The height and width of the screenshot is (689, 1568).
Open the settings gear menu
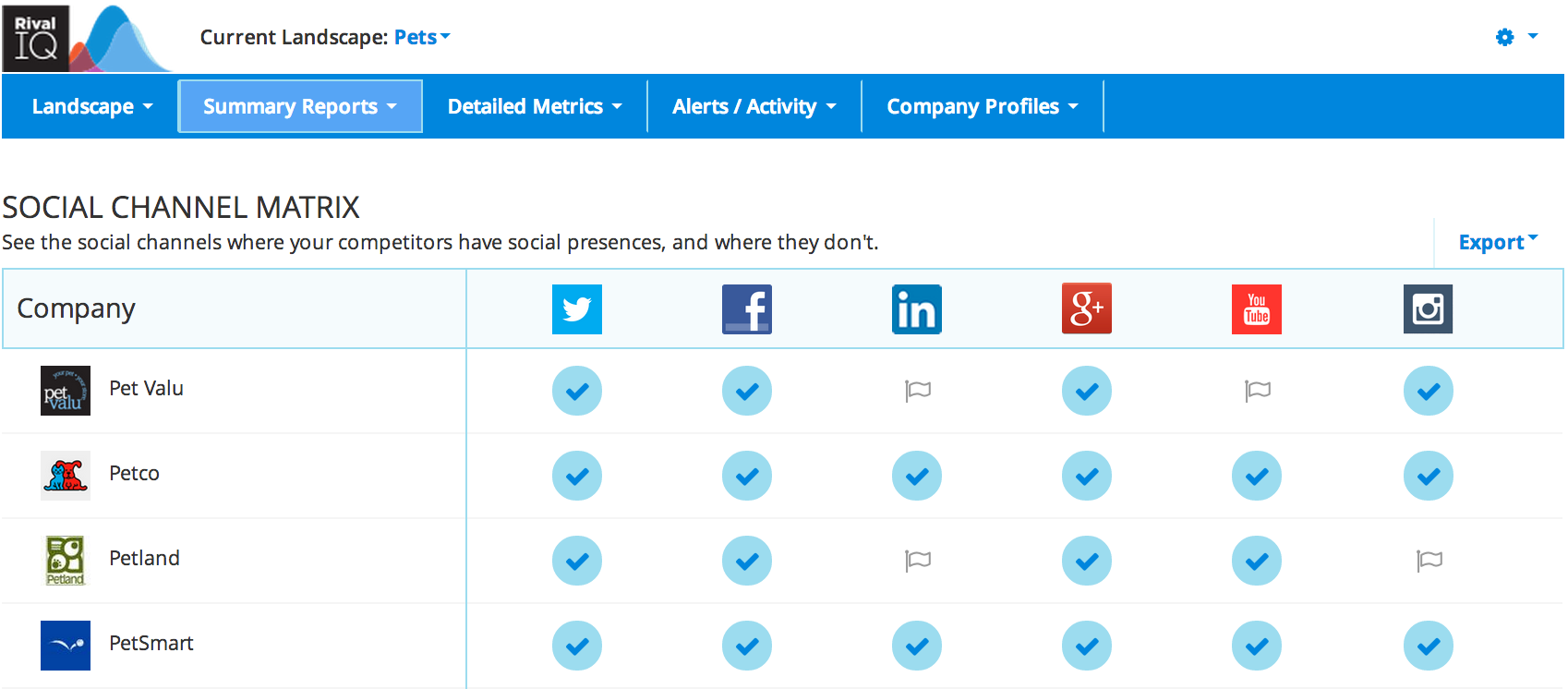(x=1504, y=37)
